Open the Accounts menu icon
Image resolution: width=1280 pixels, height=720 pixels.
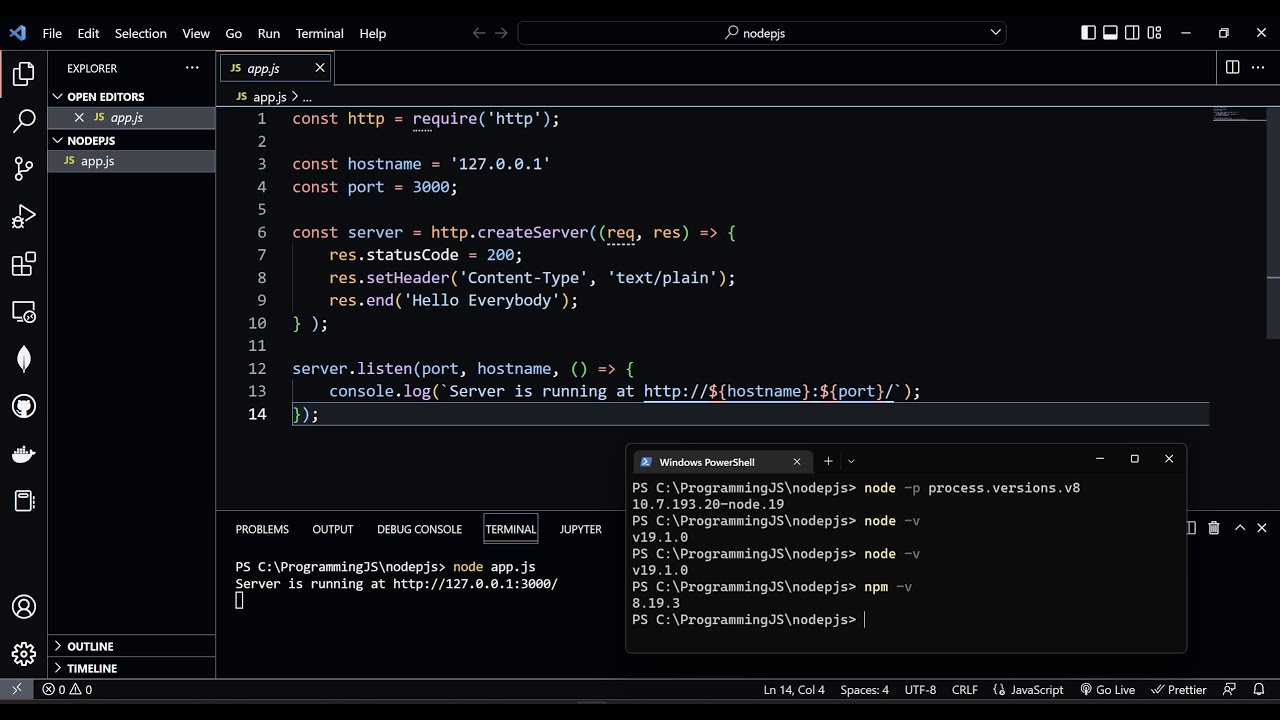(x=24, y=607)
